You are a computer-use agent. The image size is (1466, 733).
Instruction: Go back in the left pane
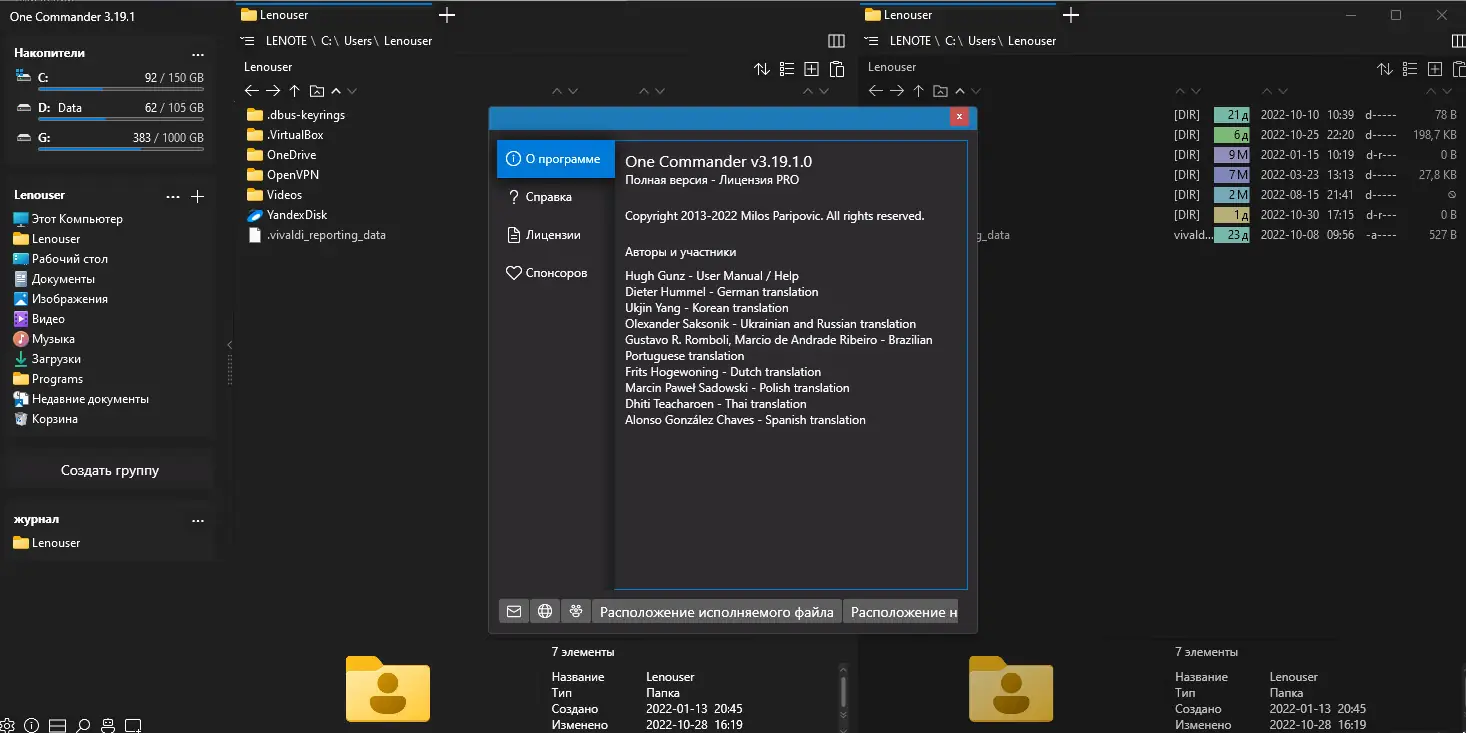[252, 91]
